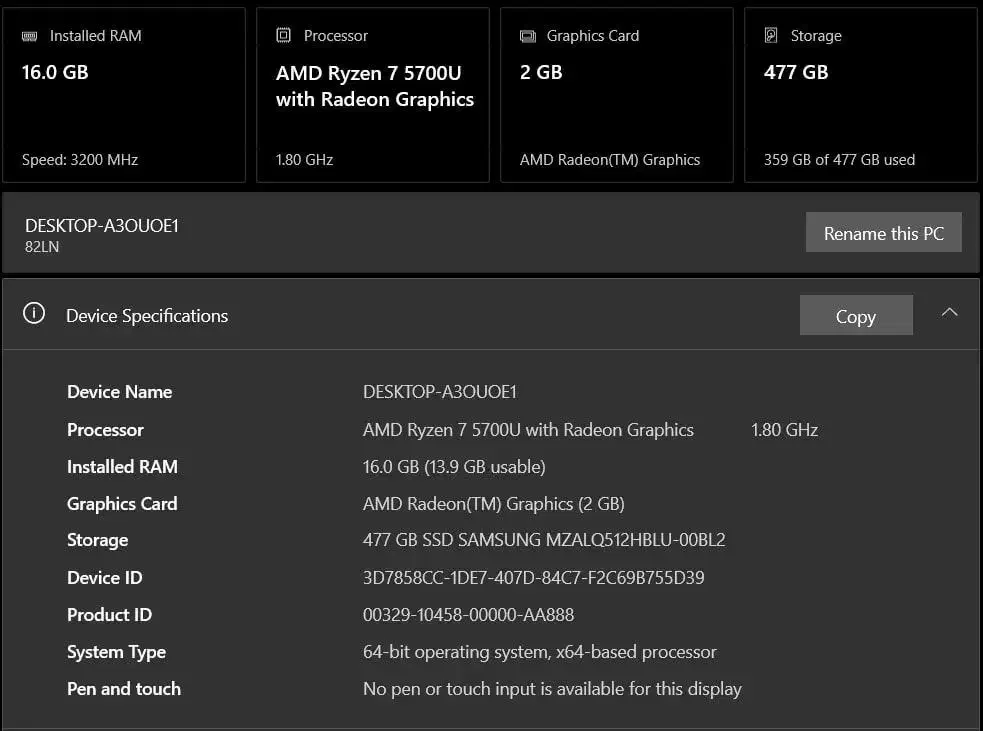Select the AMD Ryzen 7 5700U processor card

click(373, 96)
